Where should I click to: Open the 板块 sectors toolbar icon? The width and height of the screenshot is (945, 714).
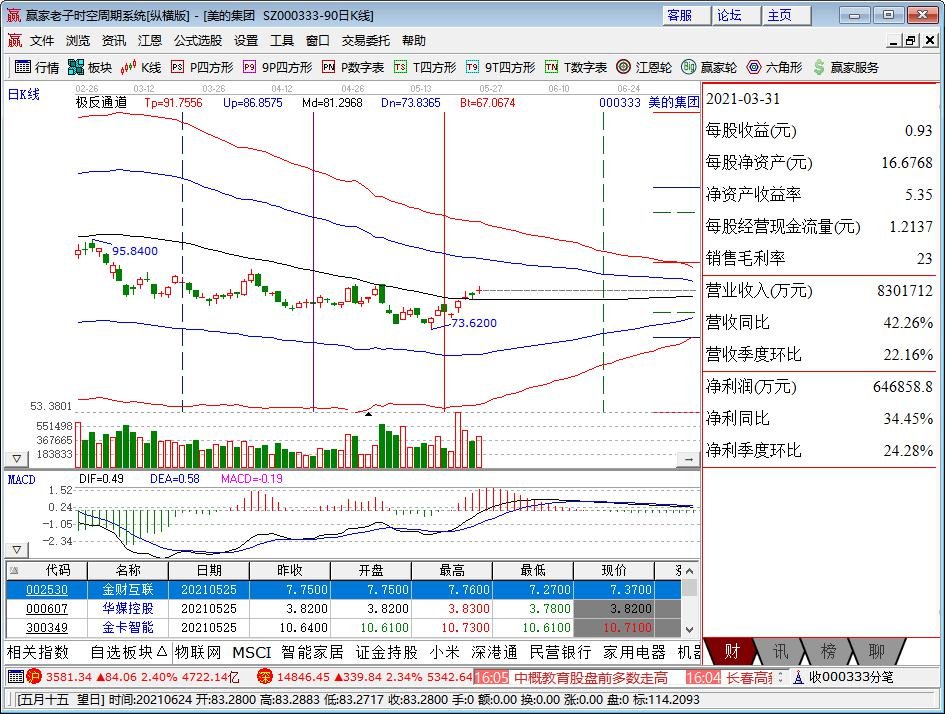pos(90,67)
